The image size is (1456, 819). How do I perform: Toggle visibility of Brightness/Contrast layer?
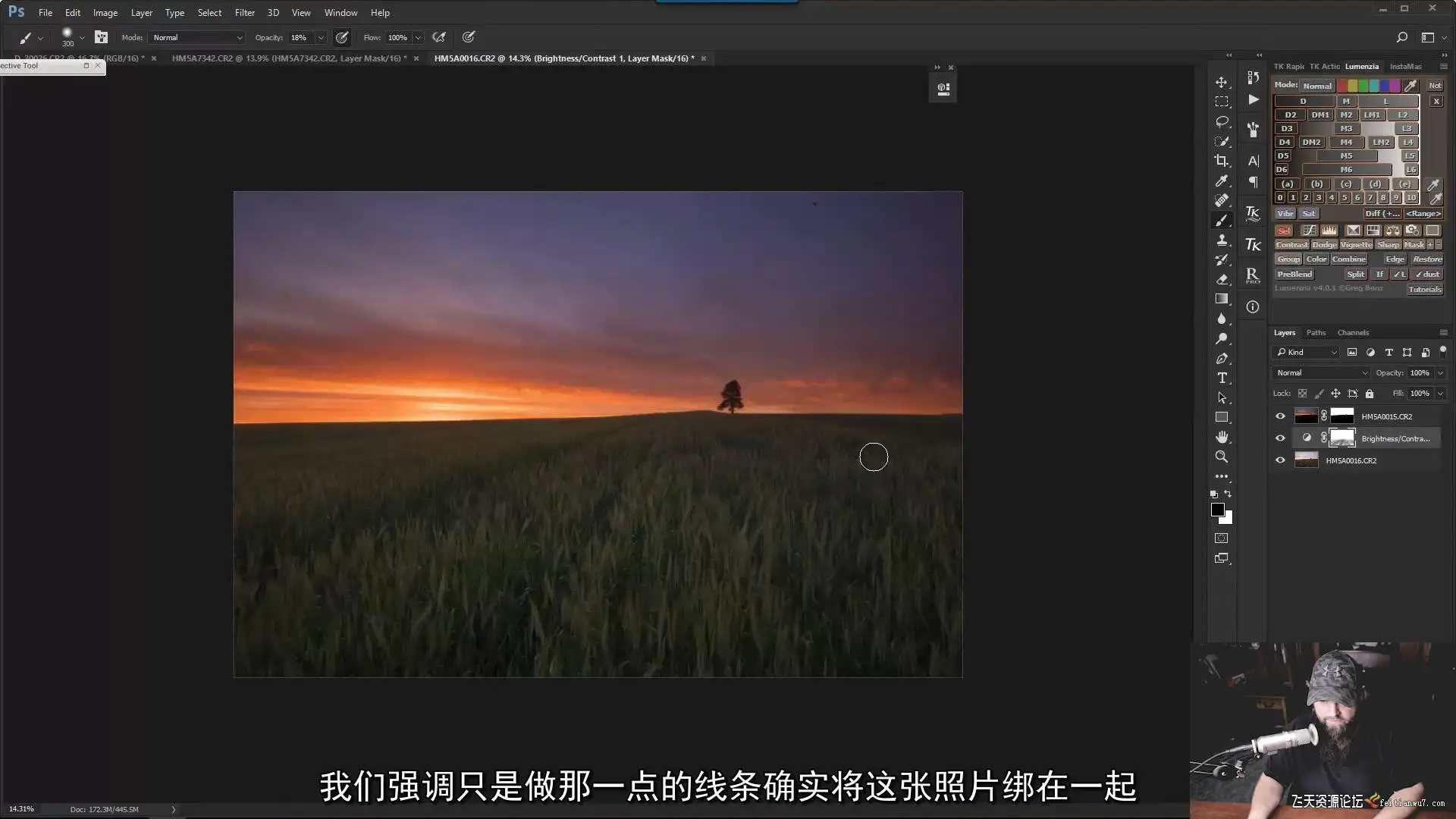pyautogui.click(x=1280, y=438)
